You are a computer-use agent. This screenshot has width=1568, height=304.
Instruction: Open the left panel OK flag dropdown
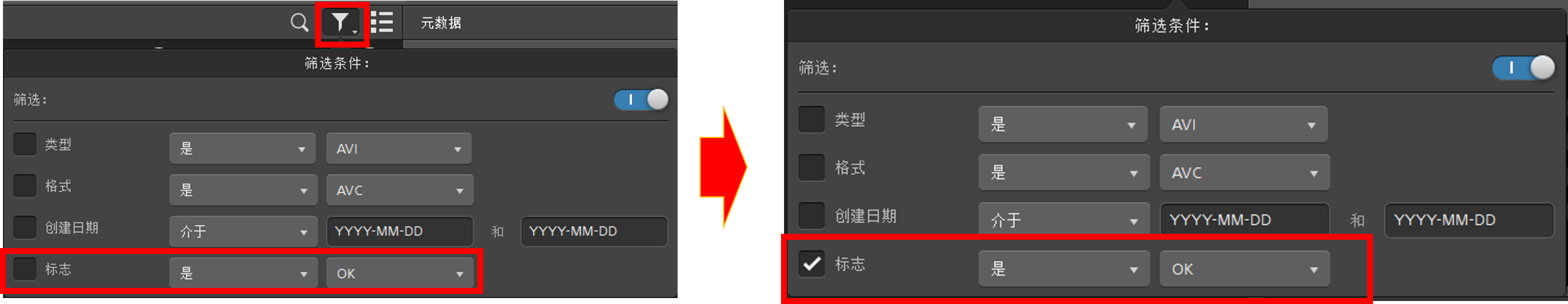pyautogui.click(x=400, y=274)
